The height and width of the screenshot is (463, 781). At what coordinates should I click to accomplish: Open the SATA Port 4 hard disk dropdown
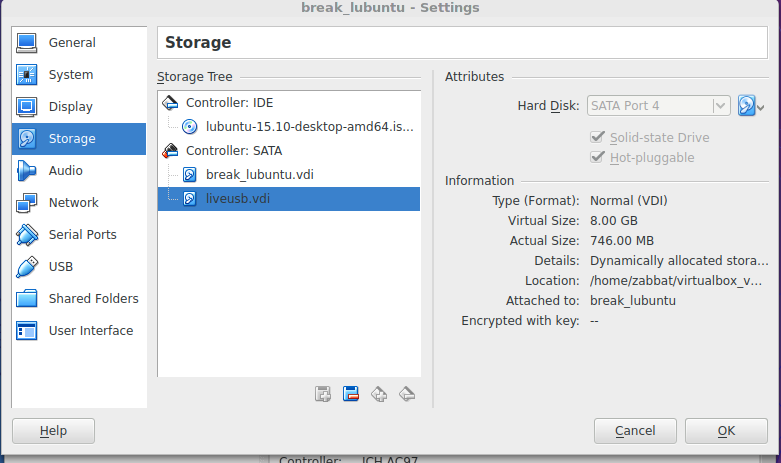658,106
